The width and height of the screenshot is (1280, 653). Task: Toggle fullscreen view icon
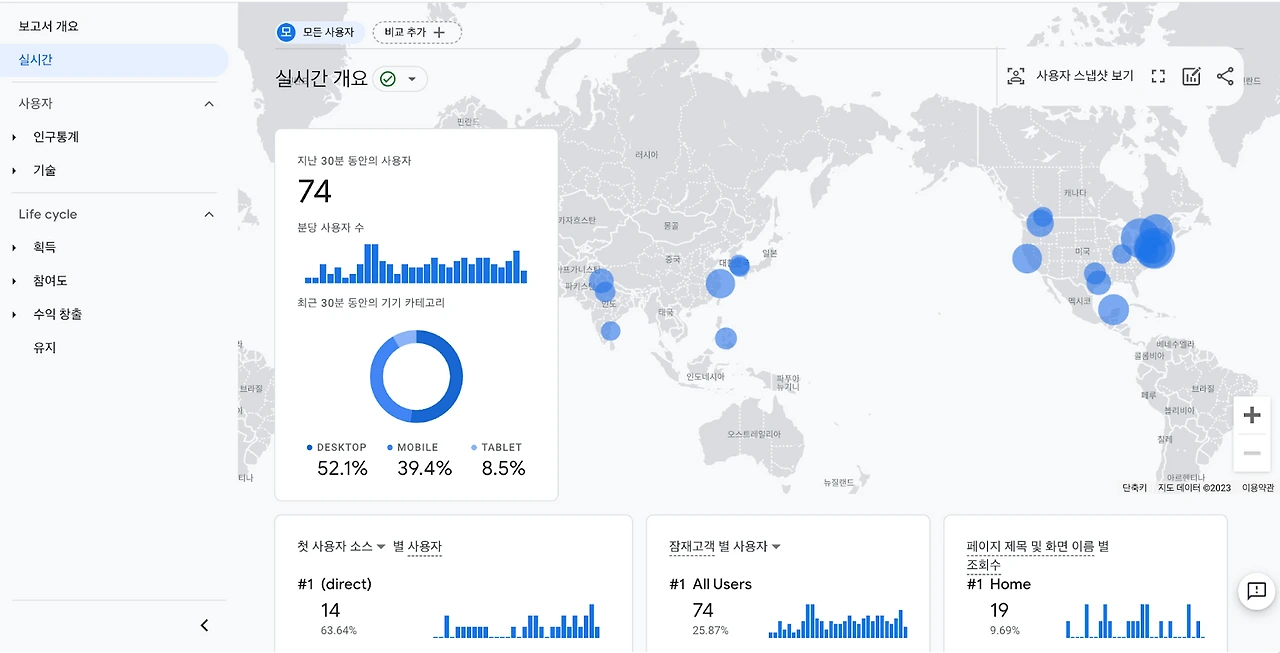tap(1158, 76)
